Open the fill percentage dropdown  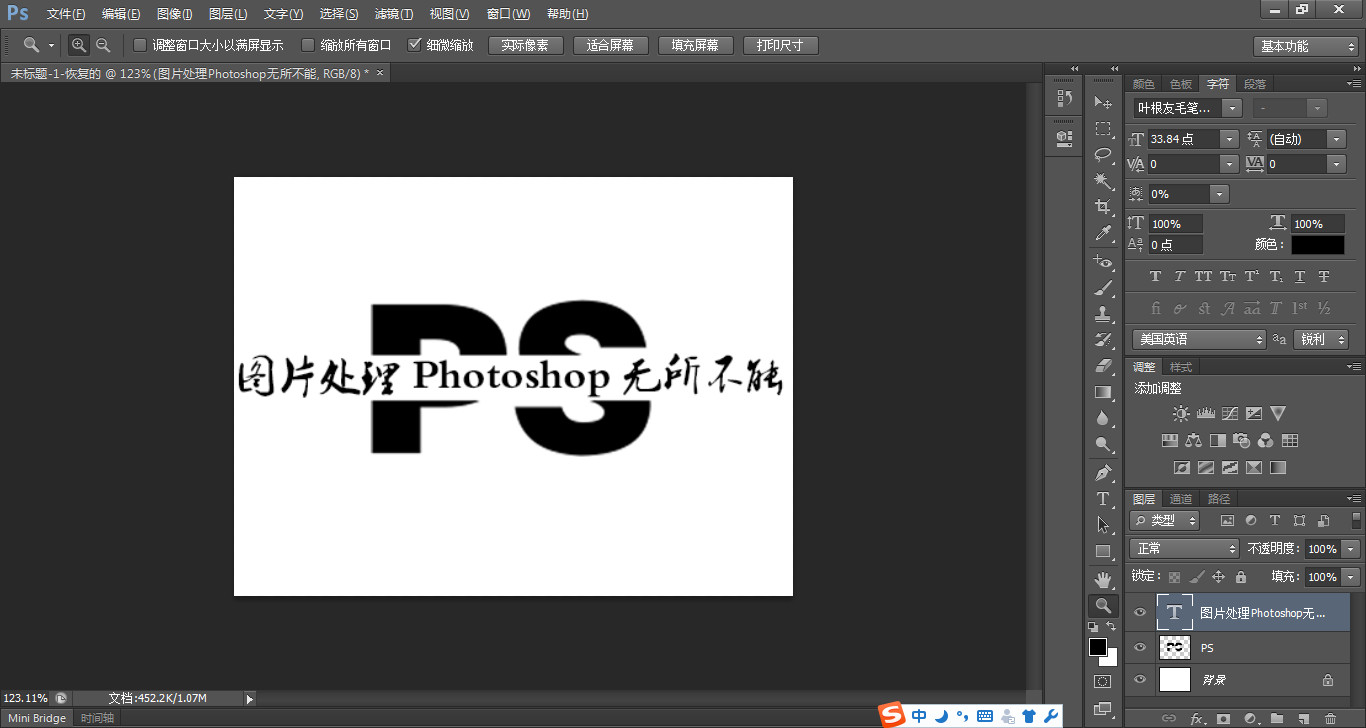point(1351,577)
